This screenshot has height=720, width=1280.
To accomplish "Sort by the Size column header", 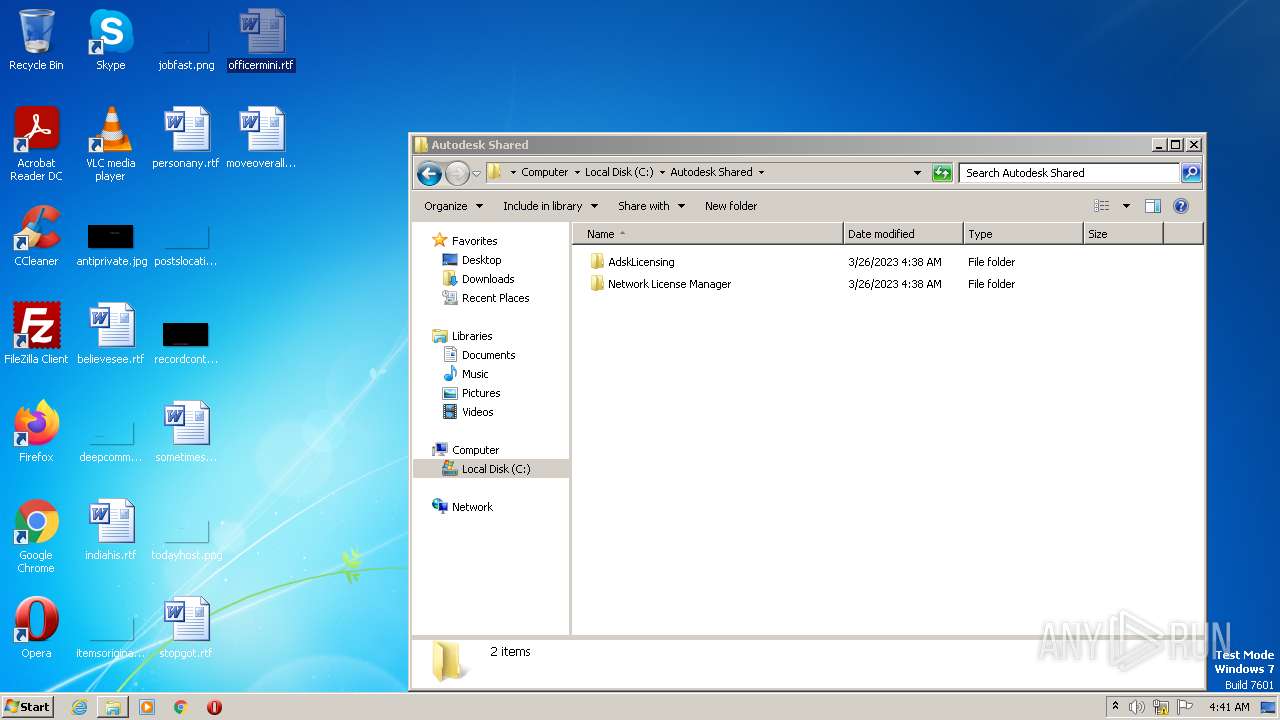I will 1123,234.
